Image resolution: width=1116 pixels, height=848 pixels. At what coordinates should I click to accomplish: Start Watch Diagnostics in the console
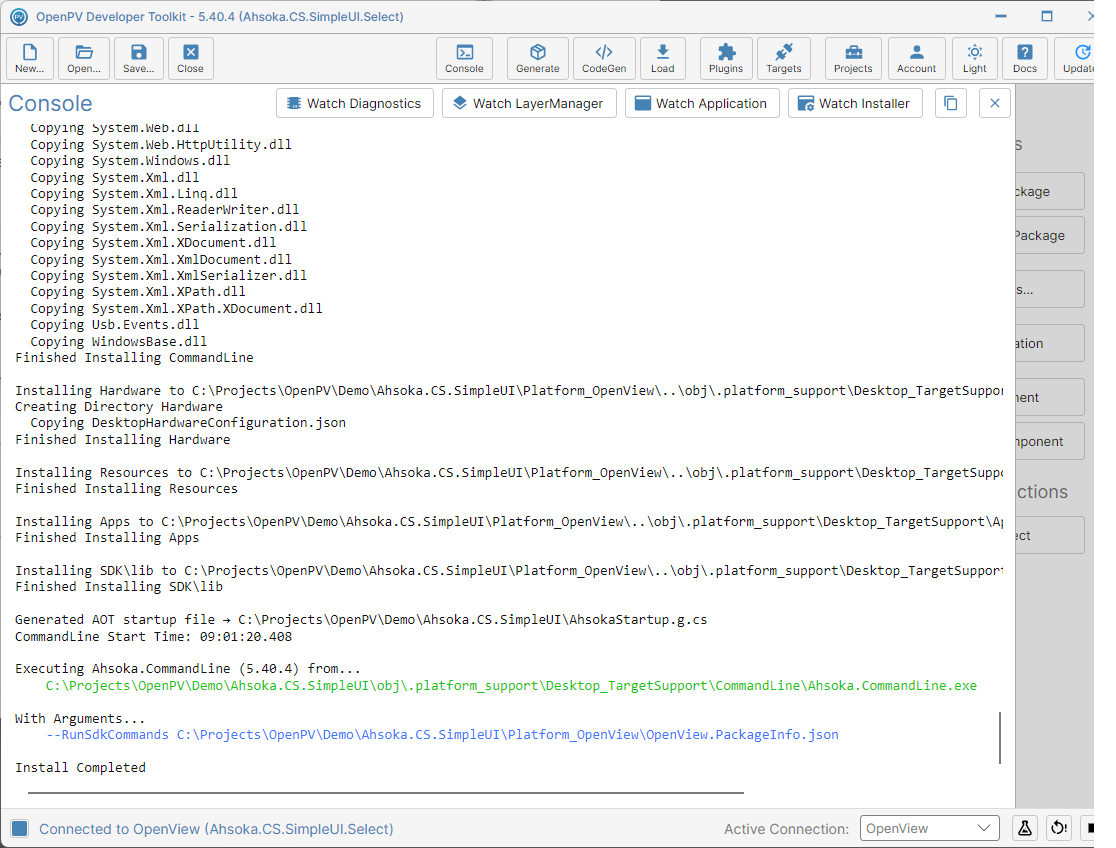(x=354, y=103)
